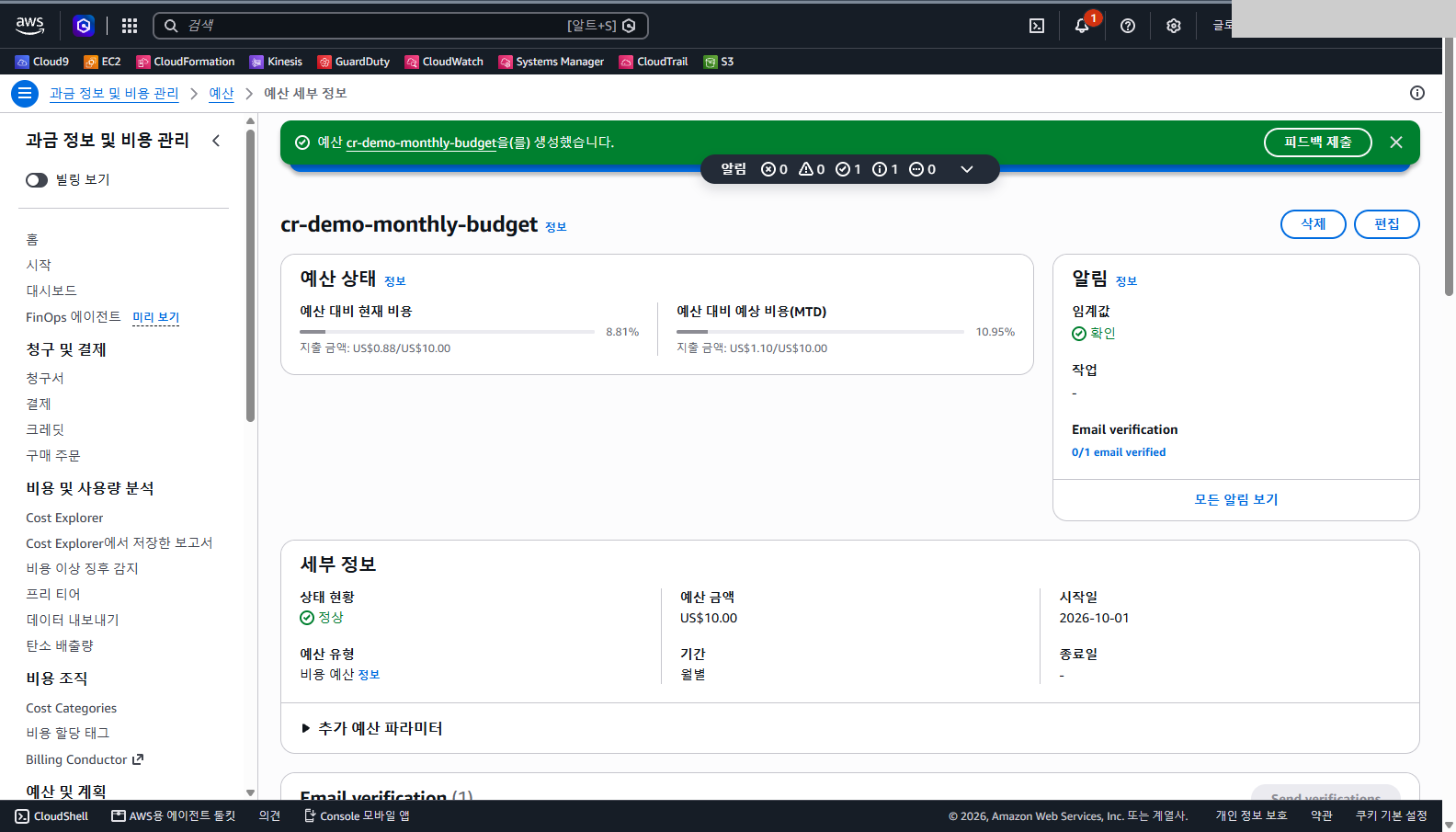
Task: Dismiss the green success banner
Action: [1396, 142]
